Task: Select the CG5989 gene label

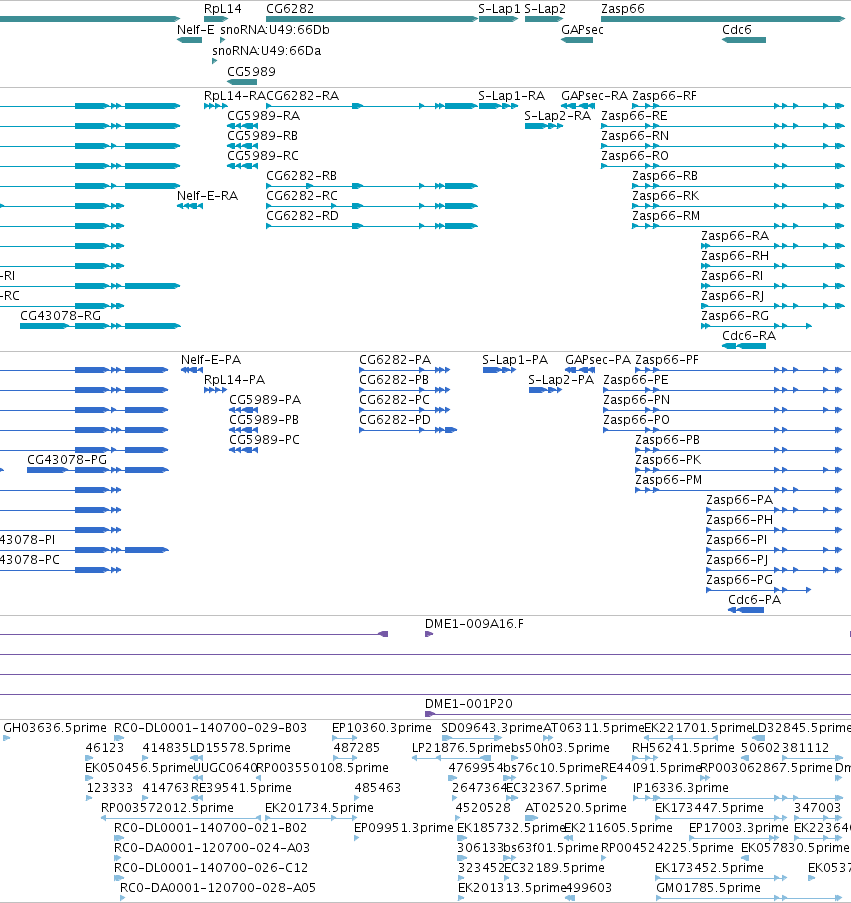Action: pyautogui.click(x=251, y=71)
